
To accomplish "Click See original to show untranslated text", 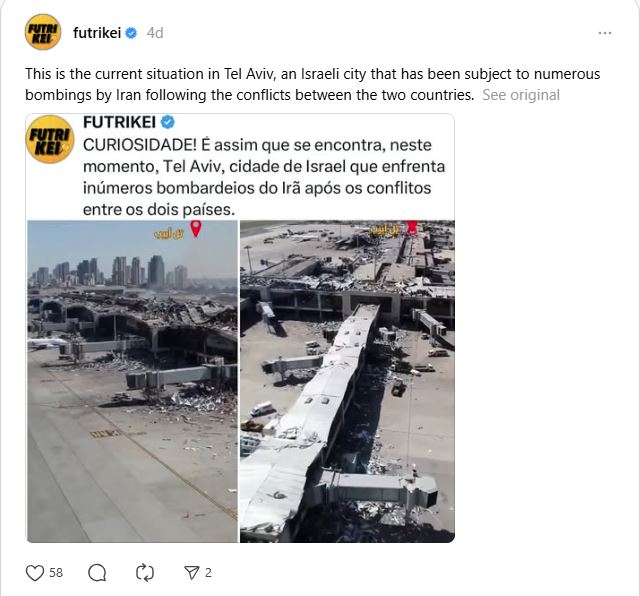I will pos(521,95).
